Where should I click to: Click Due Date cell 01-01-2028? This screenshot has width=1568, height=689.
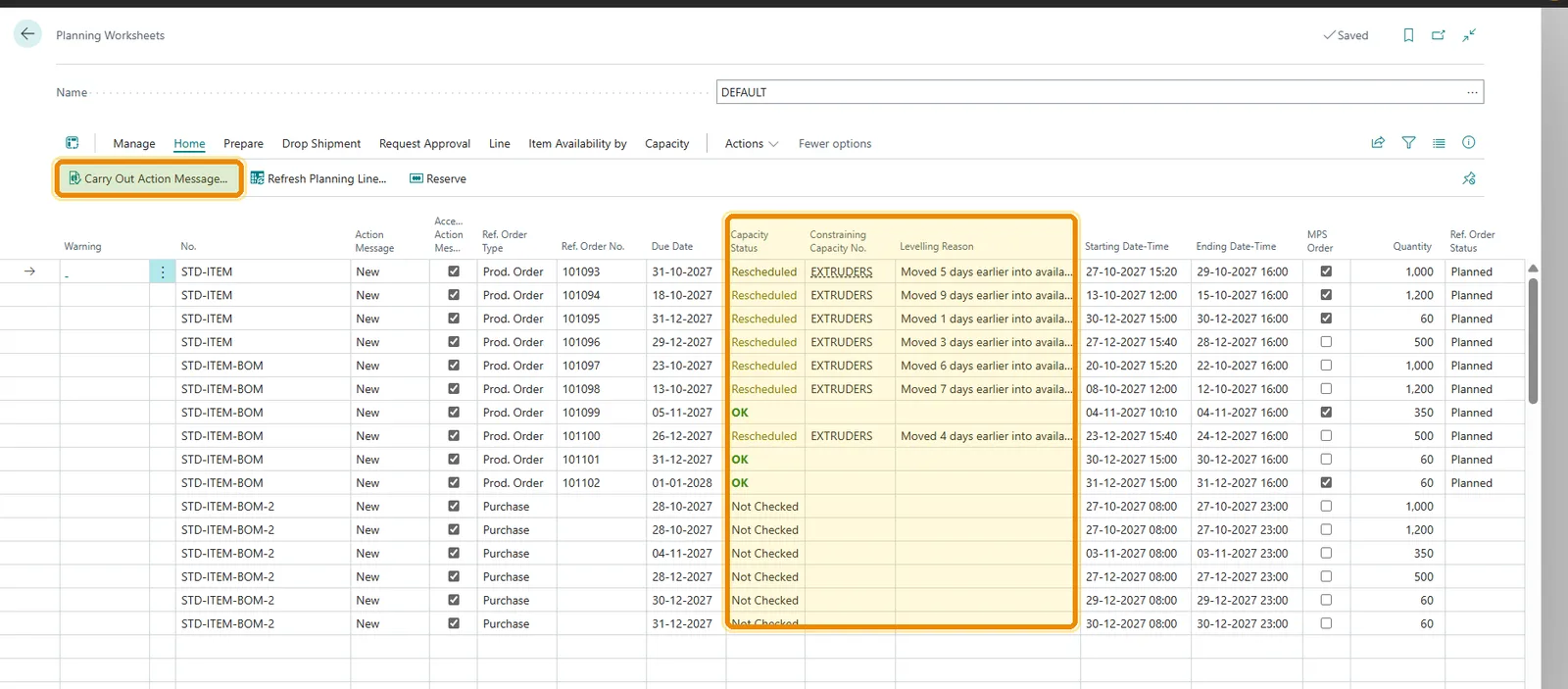pyautogui.click(x=682, y=483)
